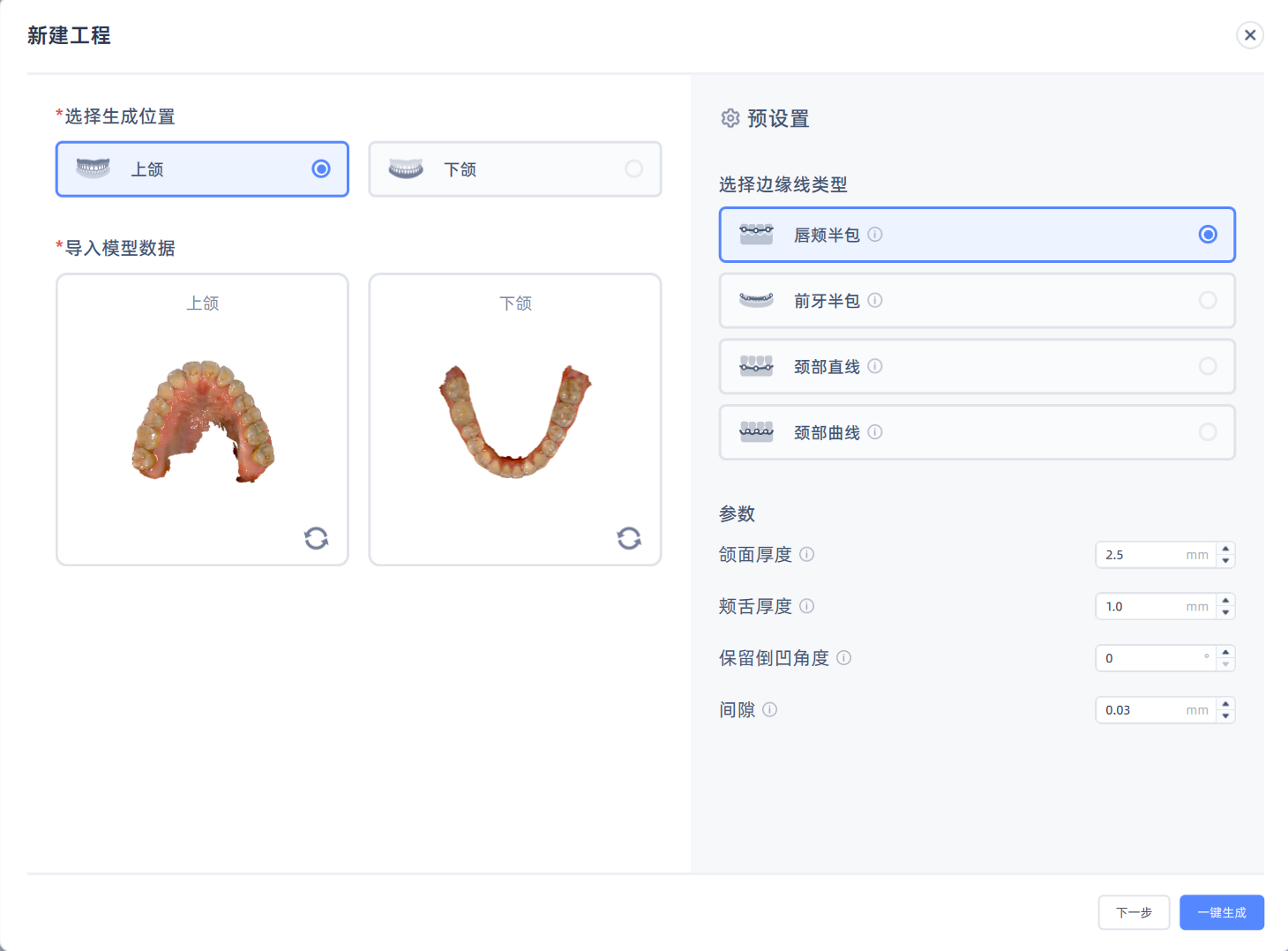
Task: Click the 颈部直线 margin type icon
Action: click(x=756, y=366)
